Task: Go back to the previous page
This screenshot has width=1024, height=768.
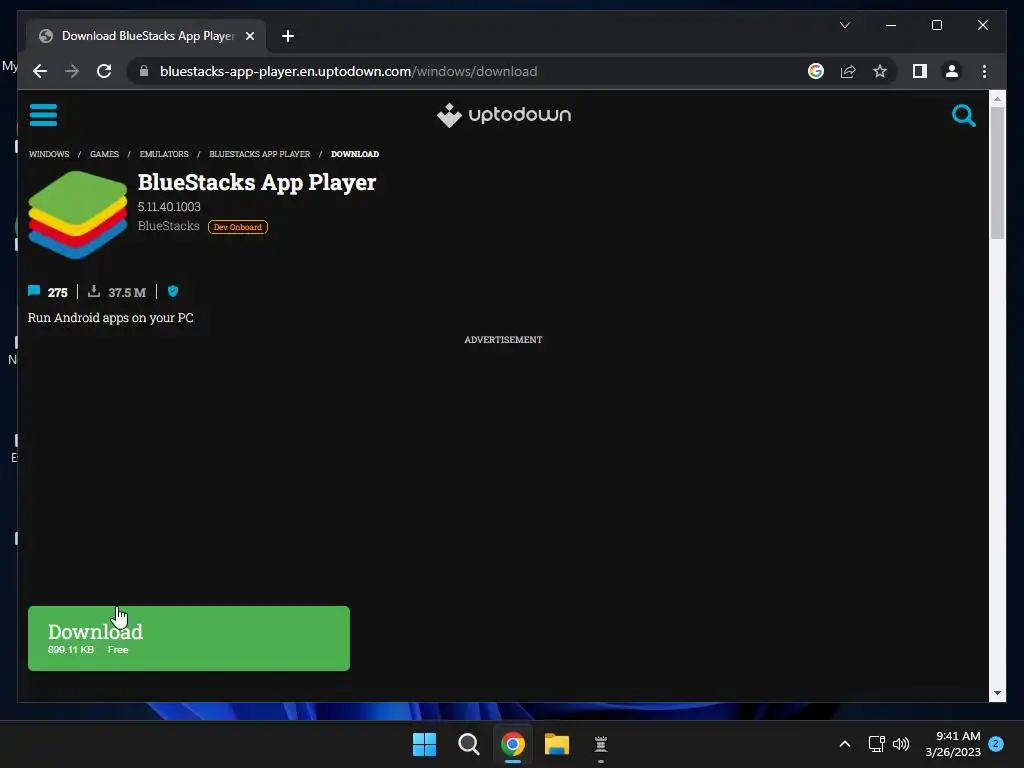Action: [40, 71]
